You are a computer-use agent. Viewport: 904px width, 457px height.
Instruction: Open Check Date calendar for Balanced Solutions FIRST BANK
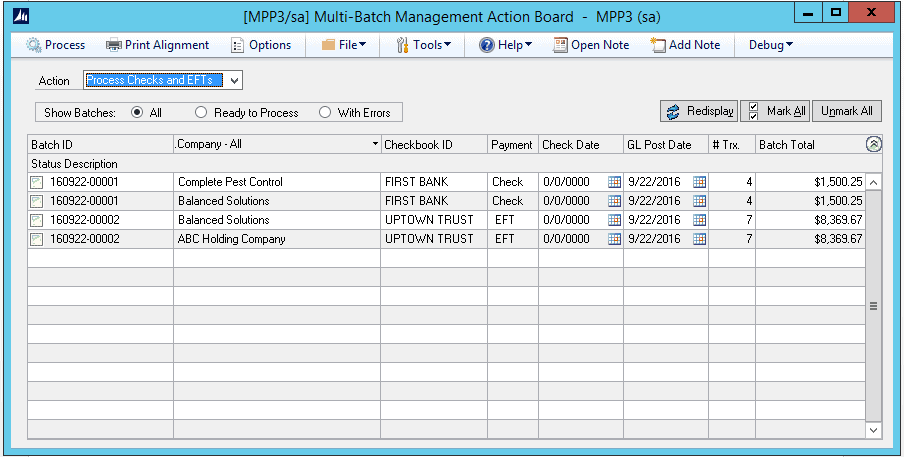(615, 201)
